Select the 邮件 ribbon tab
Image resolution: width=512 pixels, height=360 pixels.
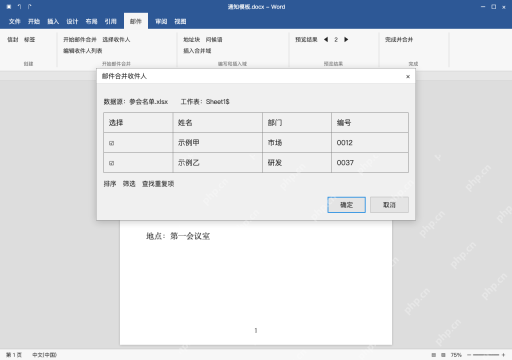(136, 22)
